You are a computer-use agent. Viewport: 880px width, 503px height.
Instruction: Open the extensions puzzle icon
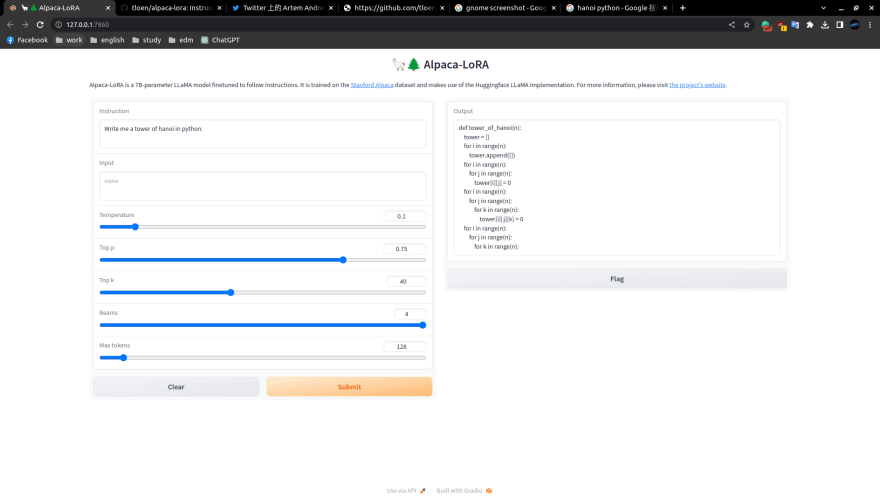[x=810, y=25]
